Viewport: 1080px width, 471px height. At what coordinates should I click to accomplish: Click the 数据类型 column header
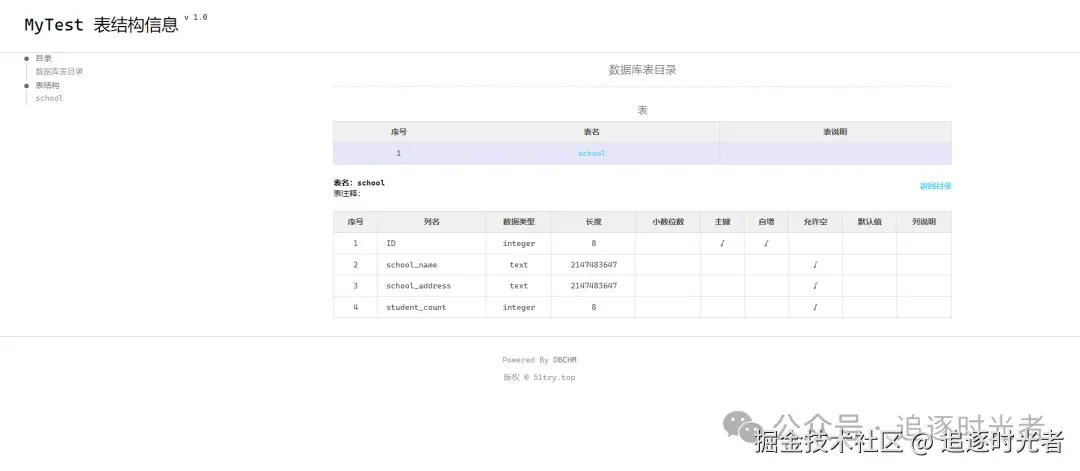(519, 222)
